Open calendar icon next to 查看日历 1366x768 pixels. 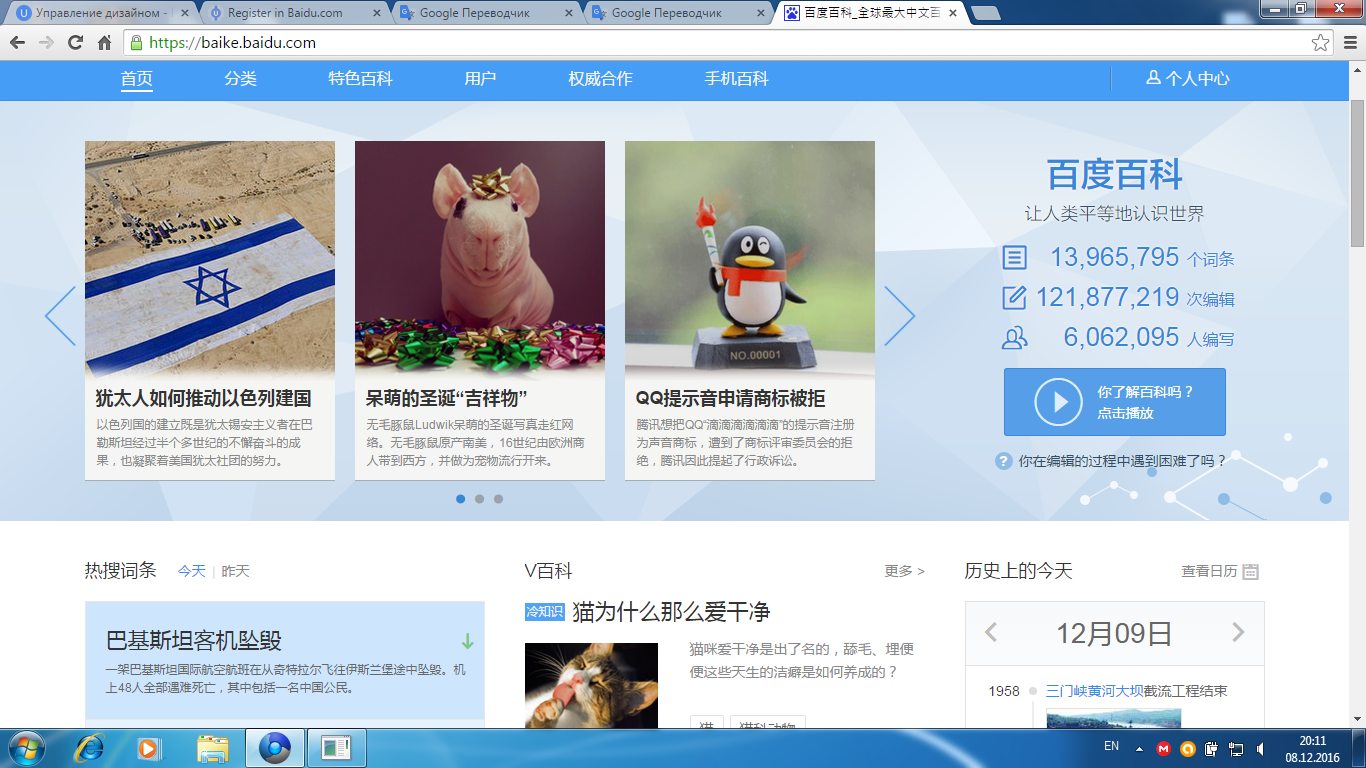(1250, 572)
